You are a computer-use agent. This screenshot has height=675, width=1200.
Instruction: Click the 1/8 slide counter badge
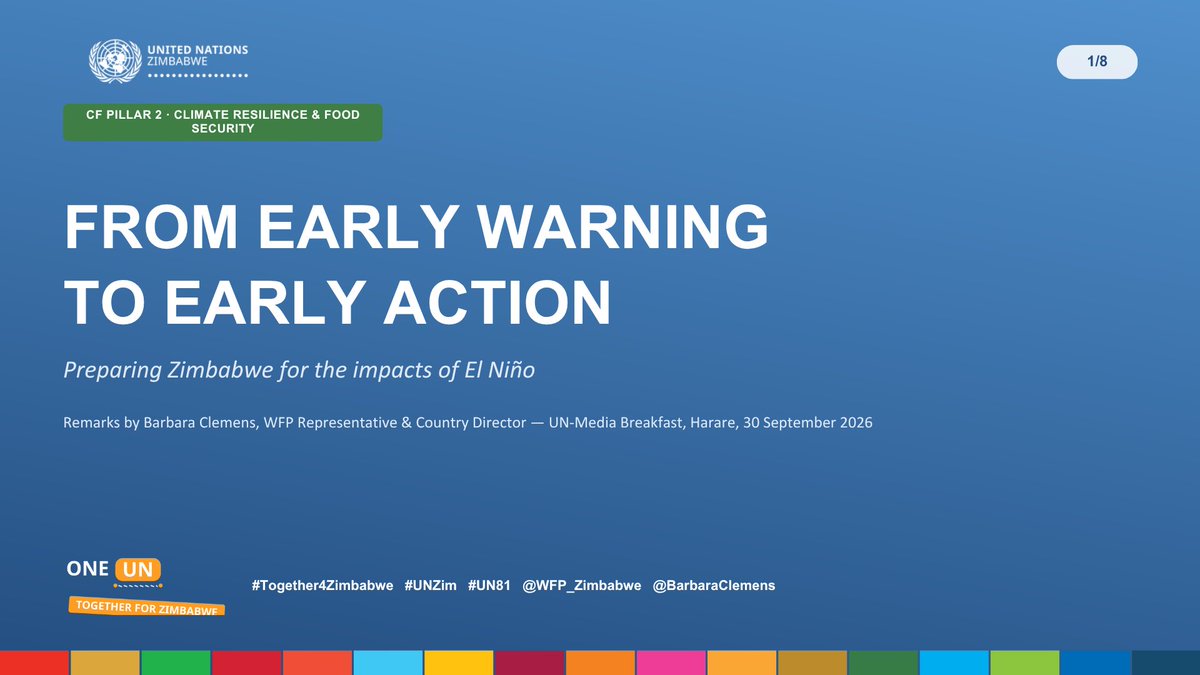coord(1097,62)
